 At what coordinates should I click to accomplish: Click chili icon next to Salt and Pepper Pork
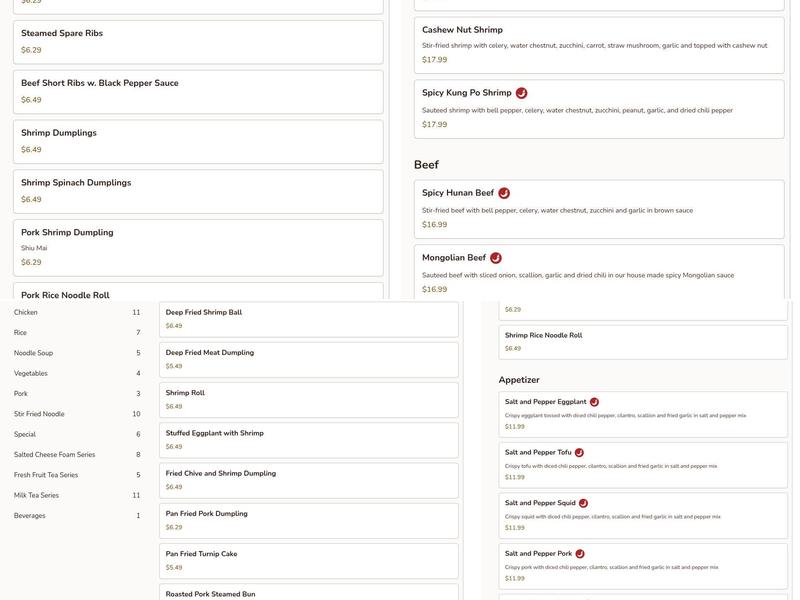[x=580, y=554]
